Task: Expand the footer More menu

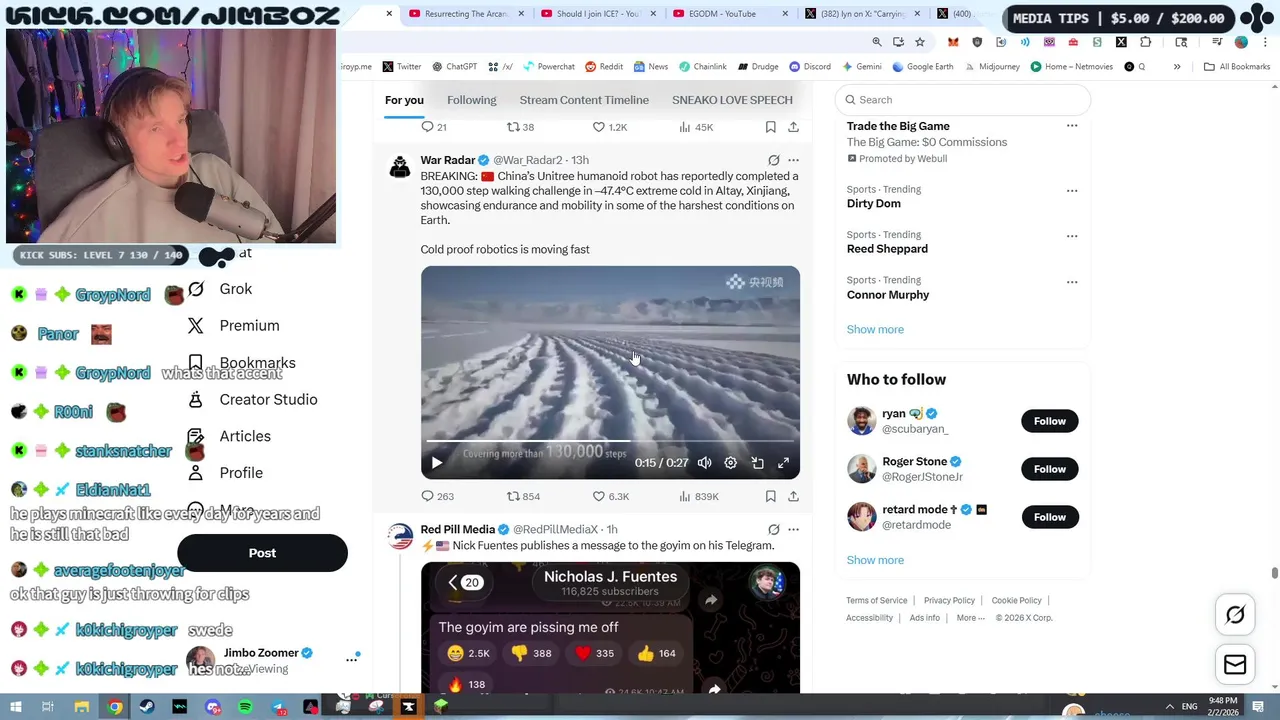Action: [x=969, y=618]
